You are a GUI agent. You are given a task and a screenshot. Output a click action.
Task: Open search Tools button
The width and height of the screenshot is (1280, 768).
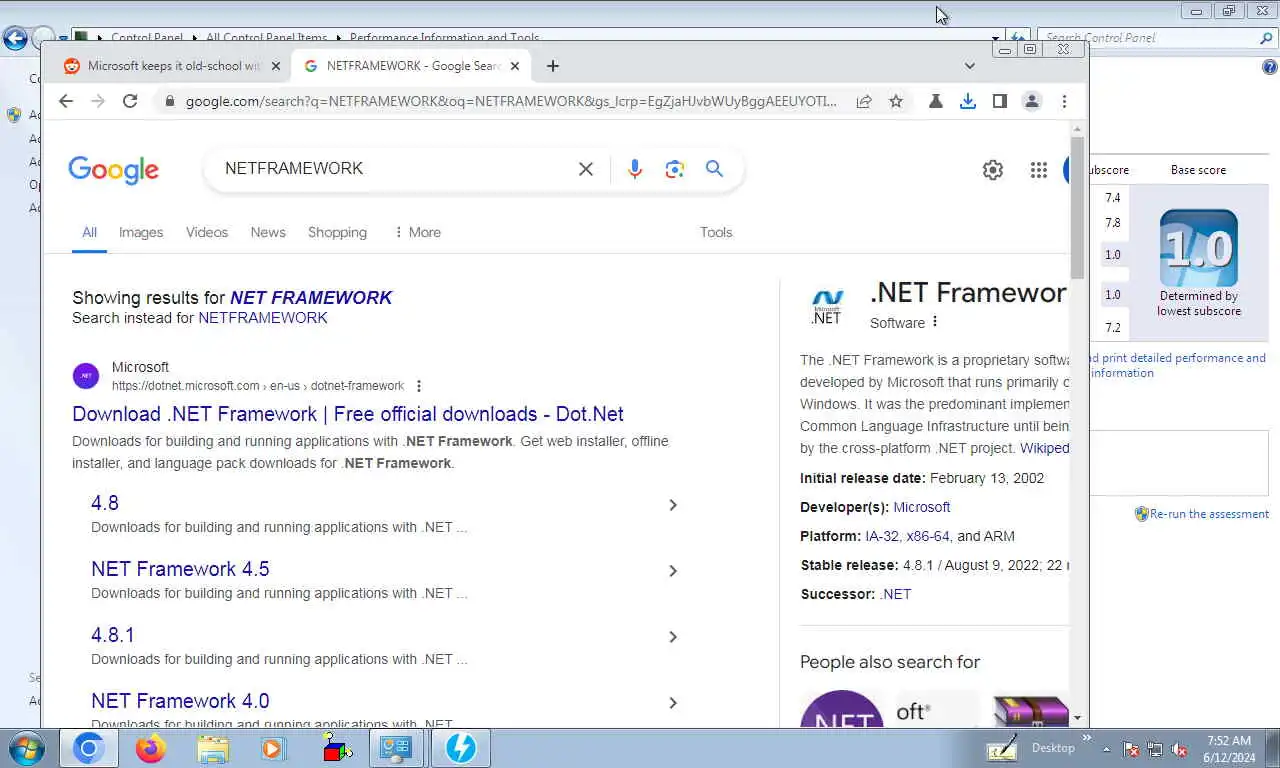(716, 232)
